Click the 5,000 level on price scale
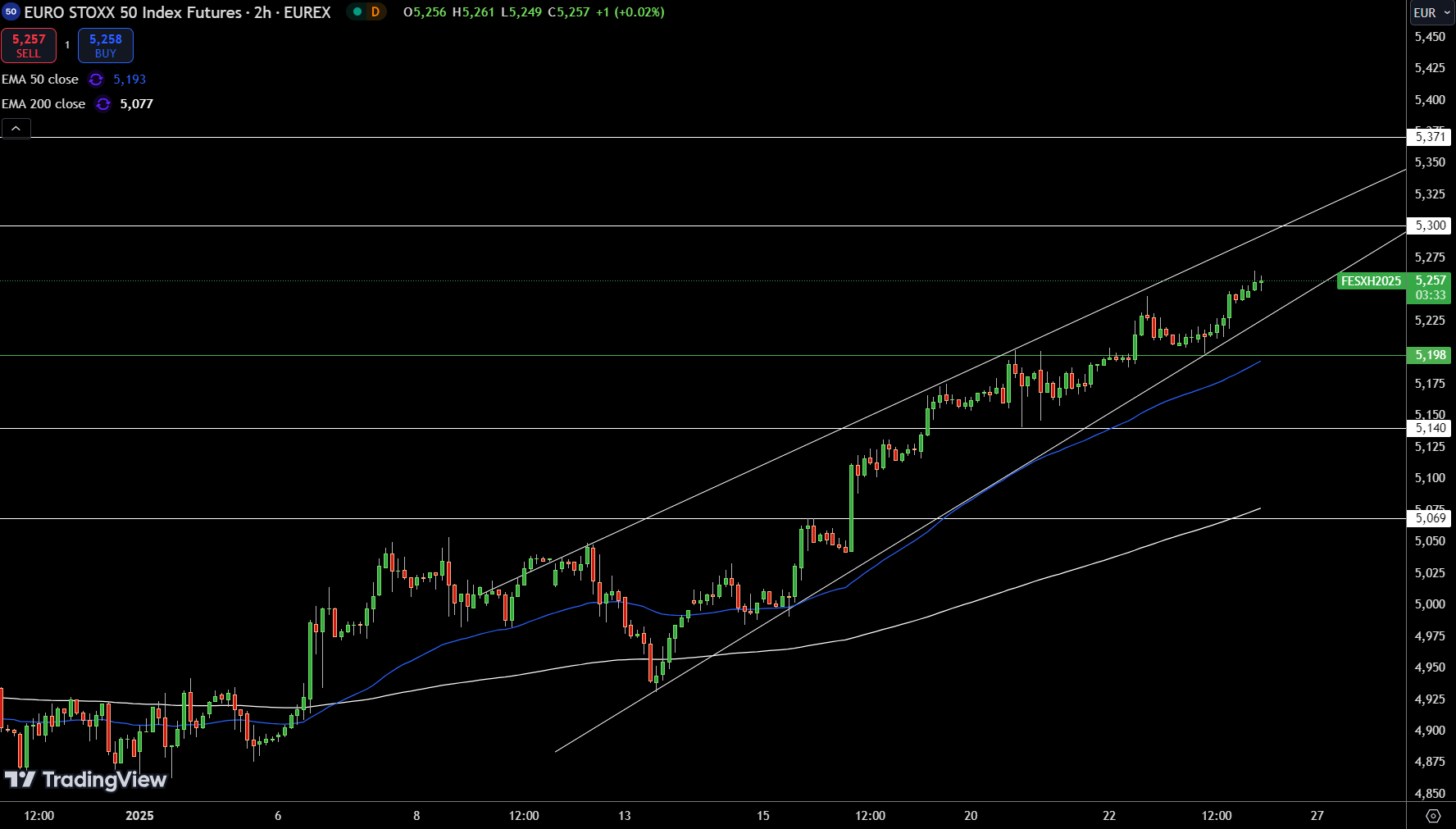This screenshot has height=829, width=1456. click(x=1430, y=604)
